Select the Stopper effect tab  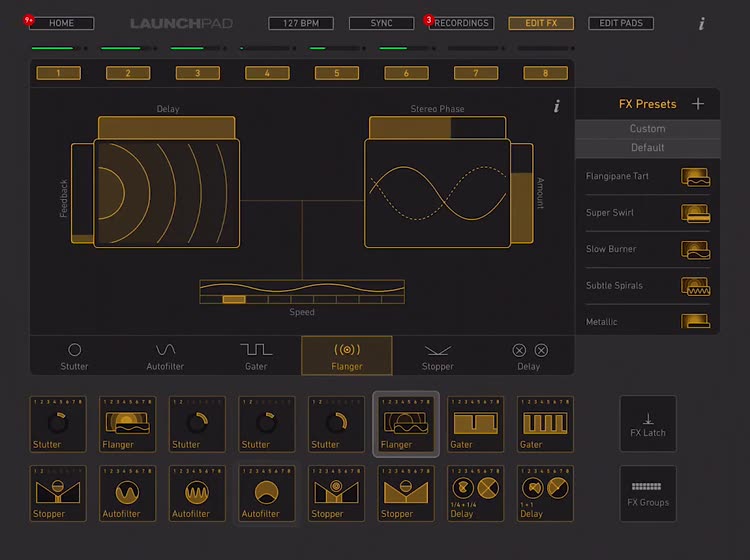tap(438, 356)
